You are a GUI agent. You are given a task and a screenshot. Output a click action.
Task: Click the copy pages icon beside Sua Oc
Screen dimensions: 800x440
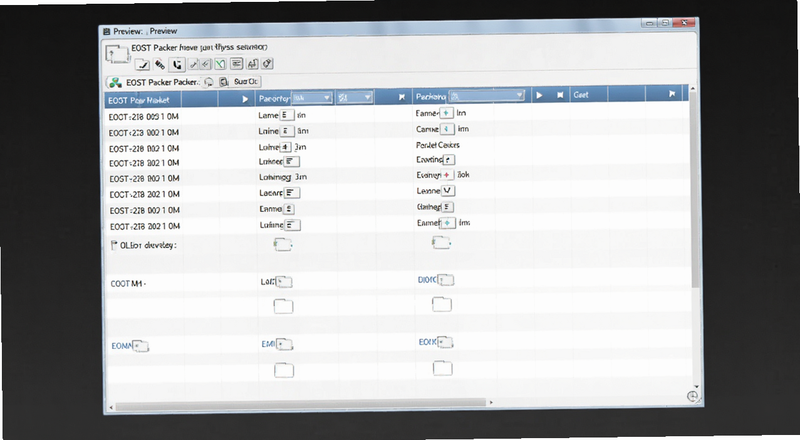click(x=223, y=82)
